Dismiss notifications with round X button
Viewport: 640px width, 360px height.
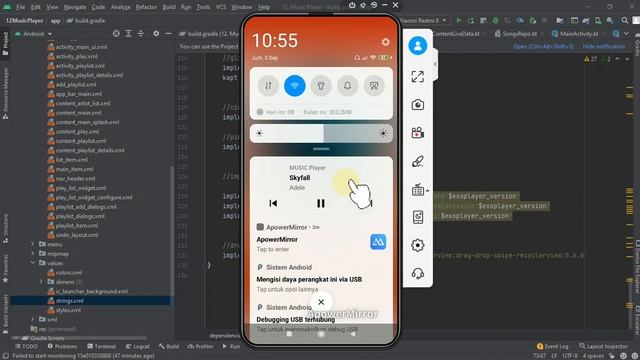tap(321, 302)
